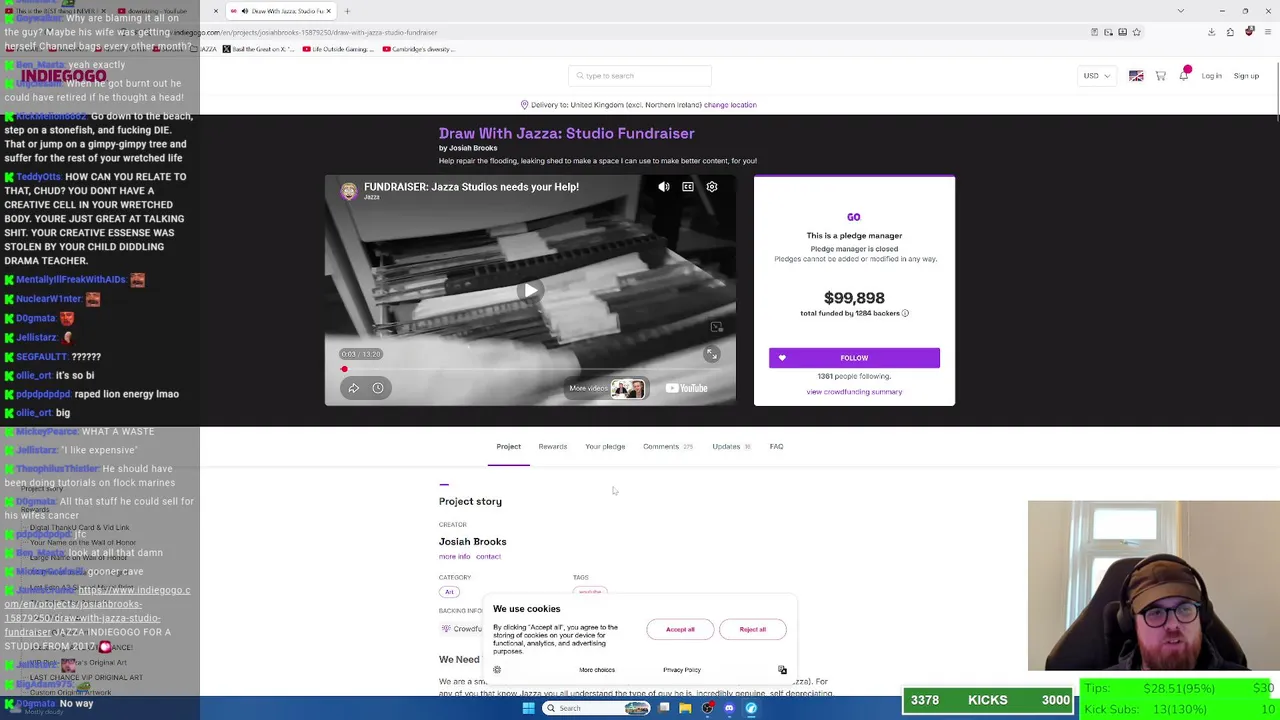
Task: Open the USD currency dropdown
Action: pyautogui.click(x=1097, y=76)
